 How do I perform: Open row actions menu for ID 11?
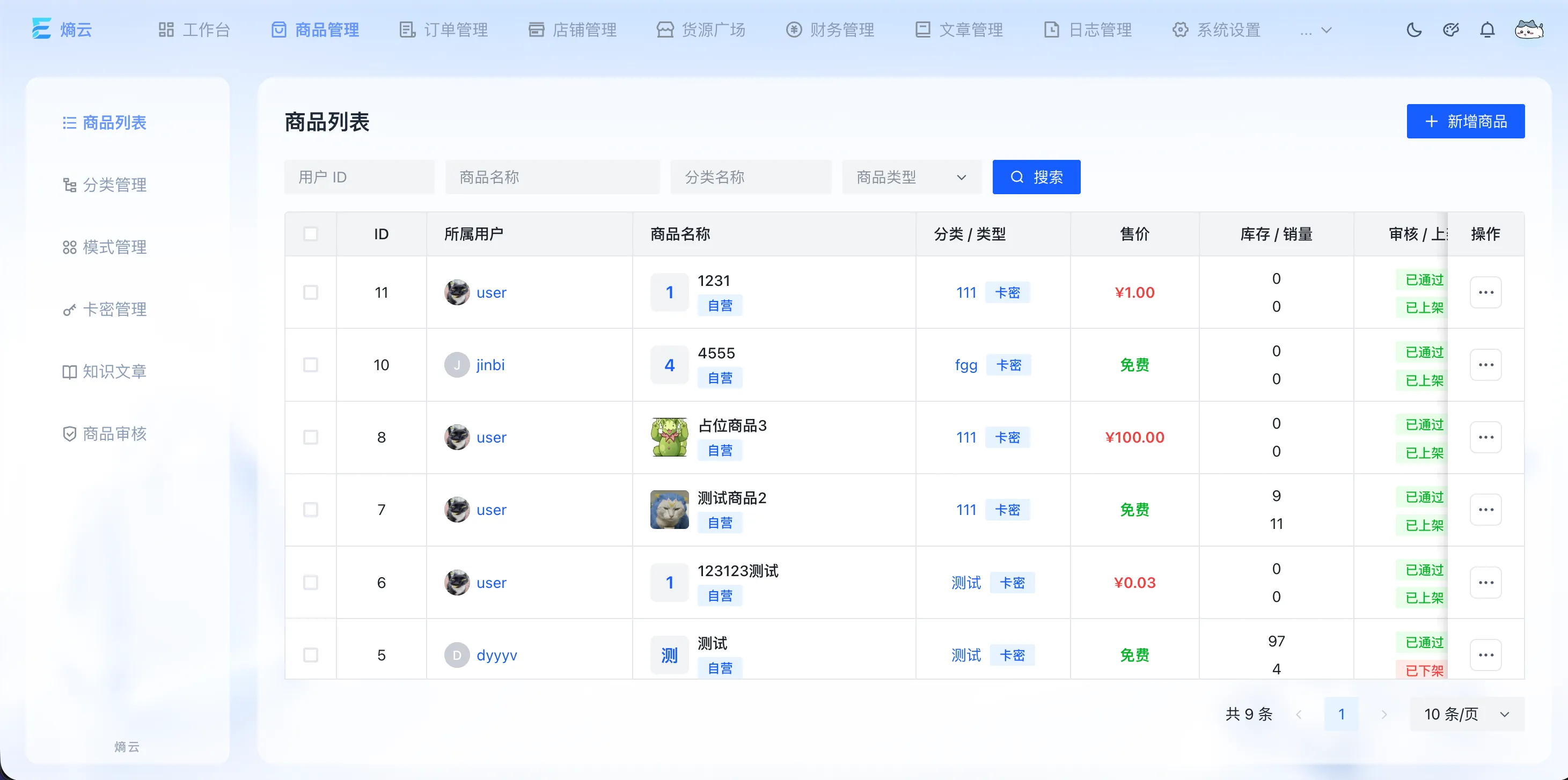[1485, 292]
